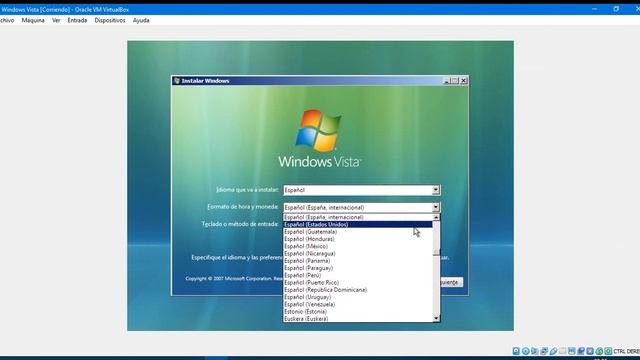Open the Máquina menu
640x360 pixels.
click(x=33, y=20)
